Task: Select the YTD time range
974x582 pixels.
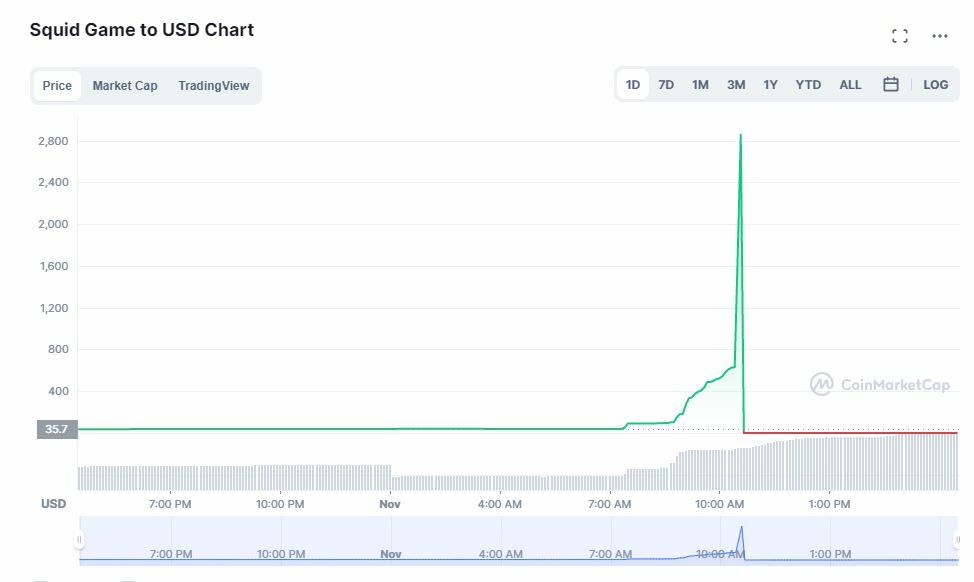Action: pyautogui.click(x=808, y=85)
